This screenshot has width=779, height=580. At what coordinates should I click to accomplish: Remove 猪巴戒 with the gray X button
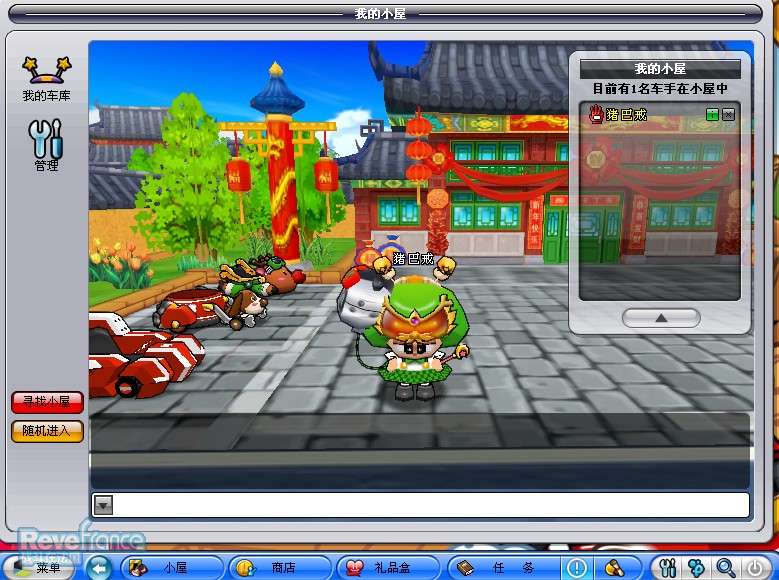point(728,115)
